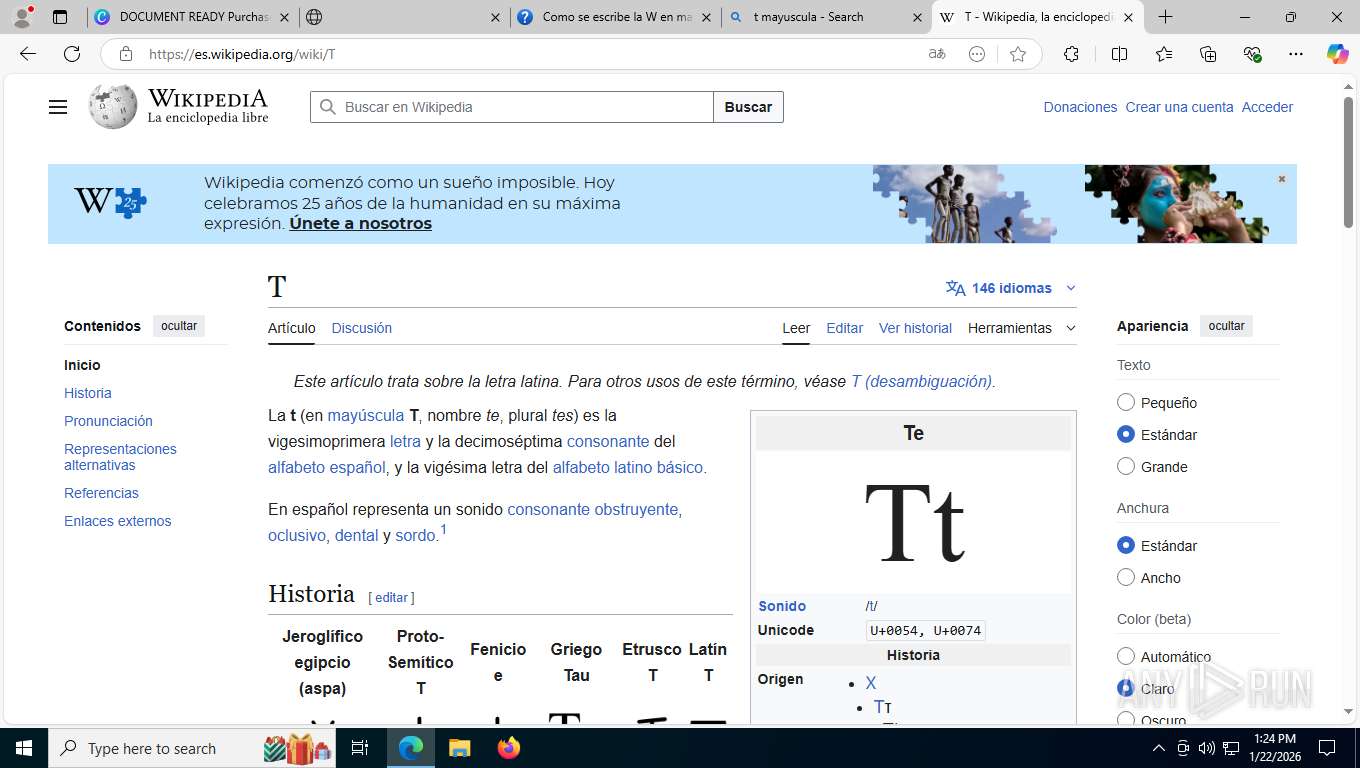
Task: Hide the Contenidos sidebar
Action: 179,326
